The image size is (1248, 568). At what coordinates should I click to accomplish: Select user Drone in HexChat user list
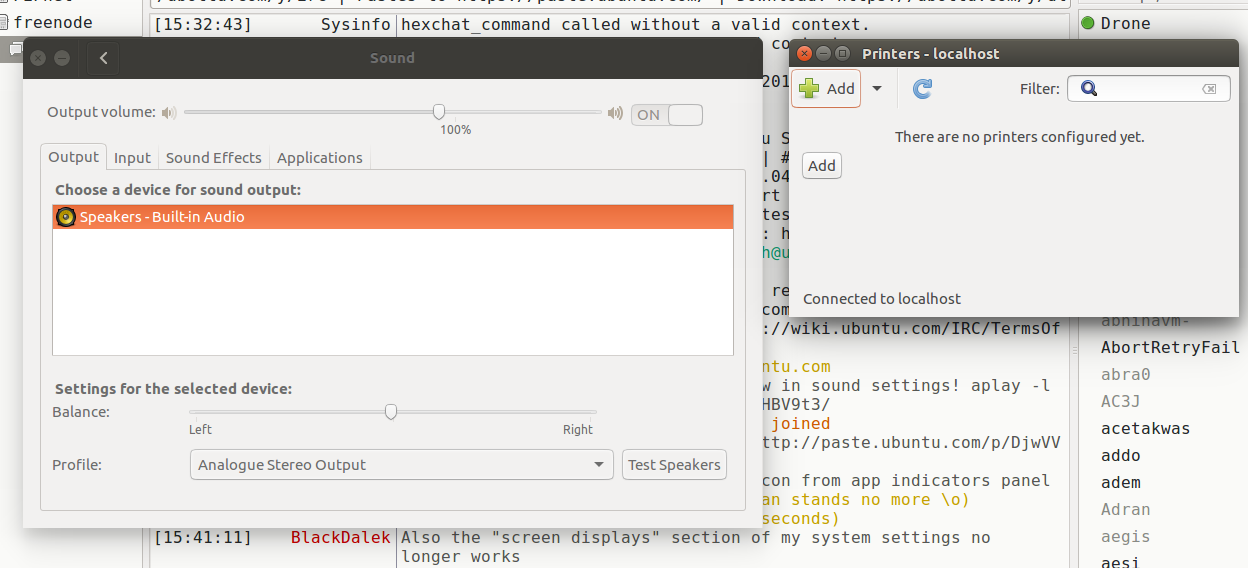pos(1125,23)
